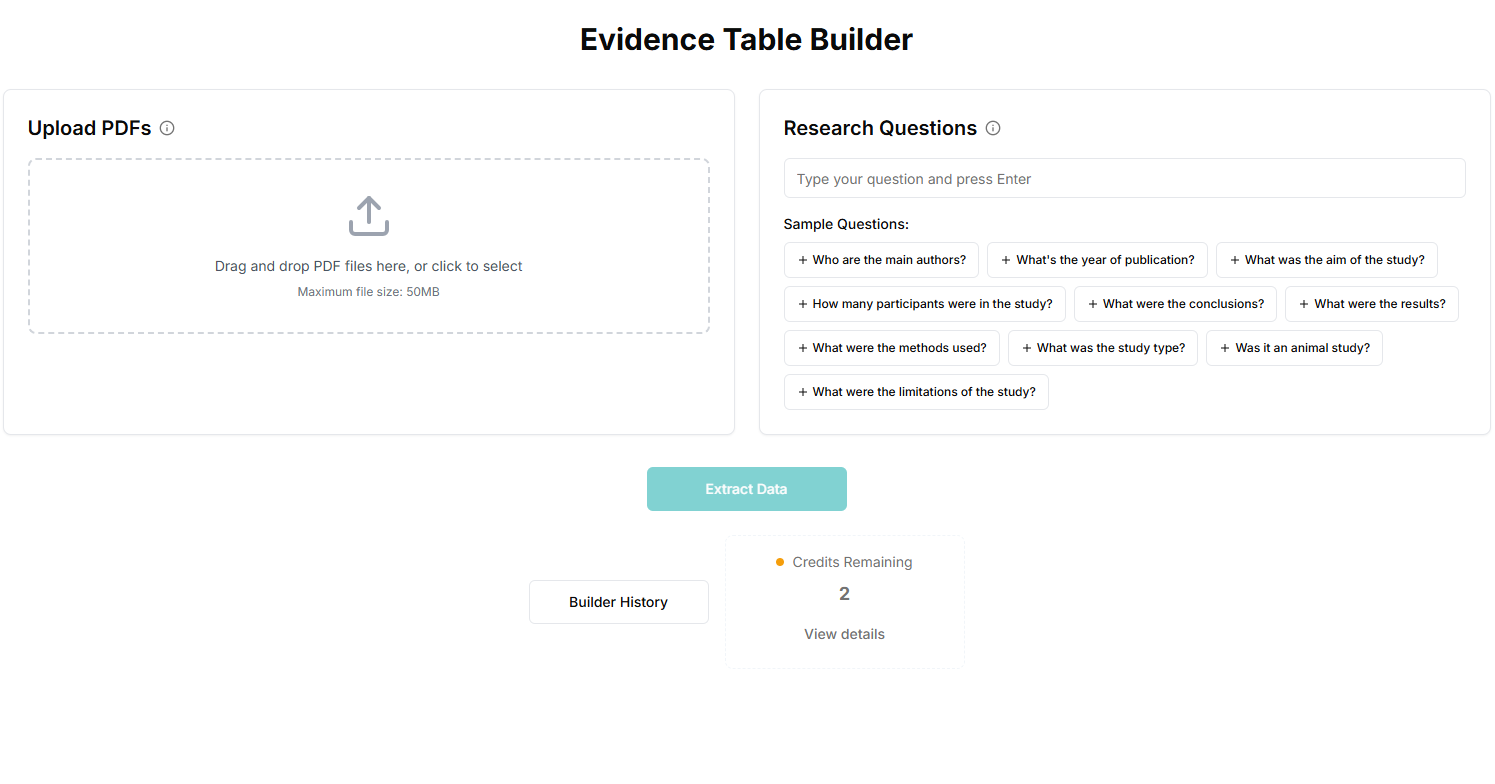Add the 'What were the methods used?' question

pyautogui.click(x=892, y=348)
